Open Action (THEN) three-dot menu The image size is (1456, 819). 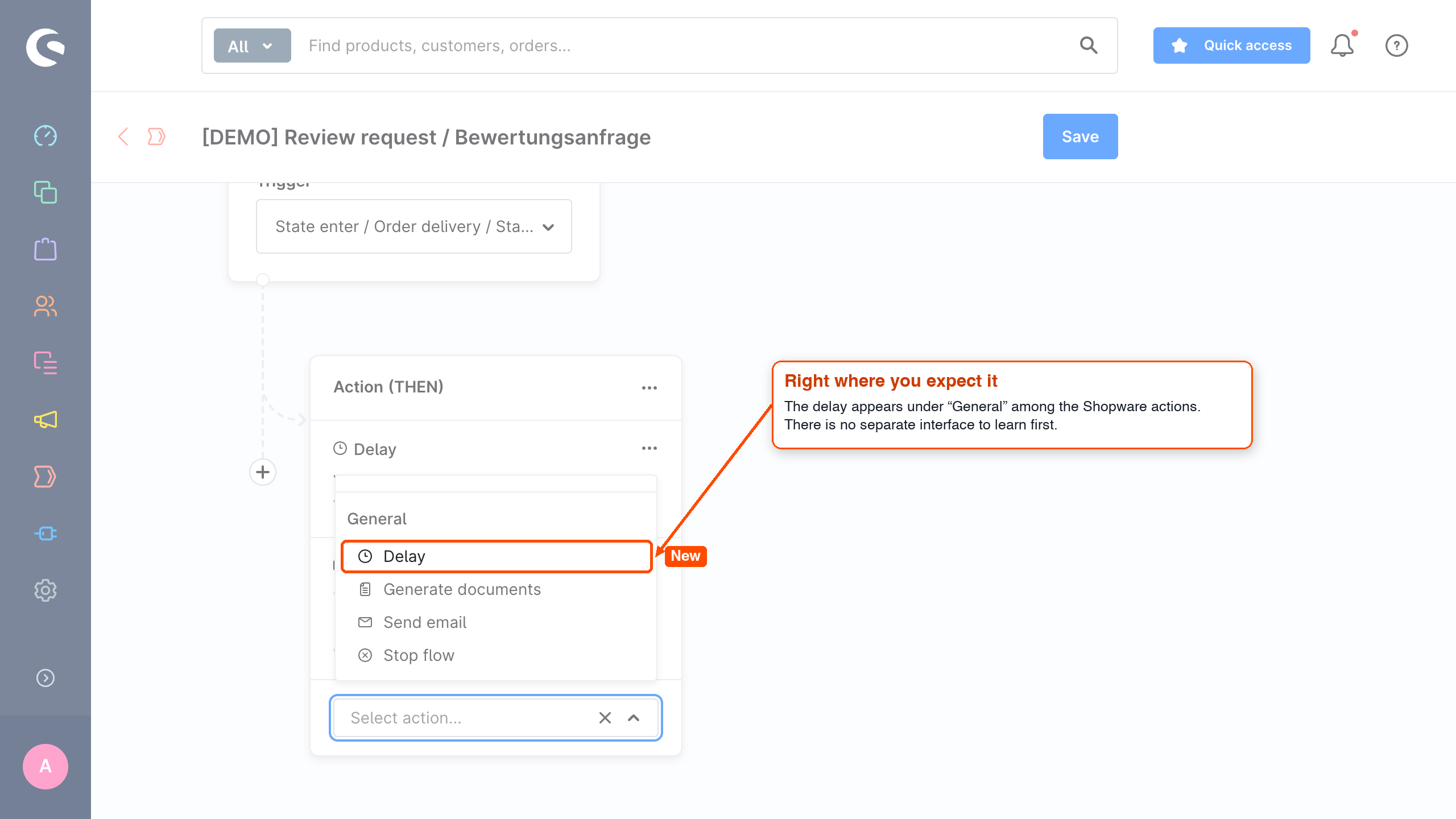click(x=650, y=387)
